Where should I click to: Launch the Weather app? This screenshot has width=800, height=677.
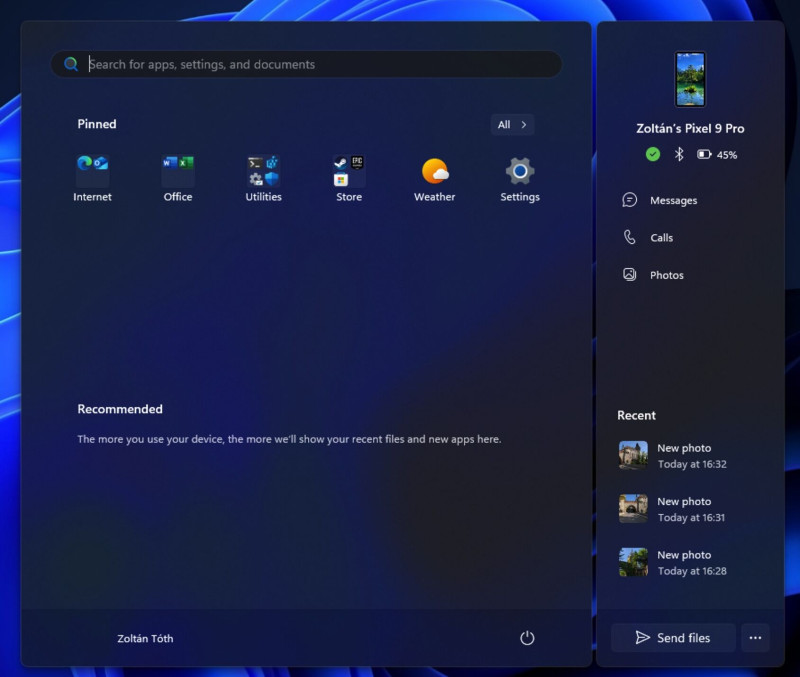(435, 179)
